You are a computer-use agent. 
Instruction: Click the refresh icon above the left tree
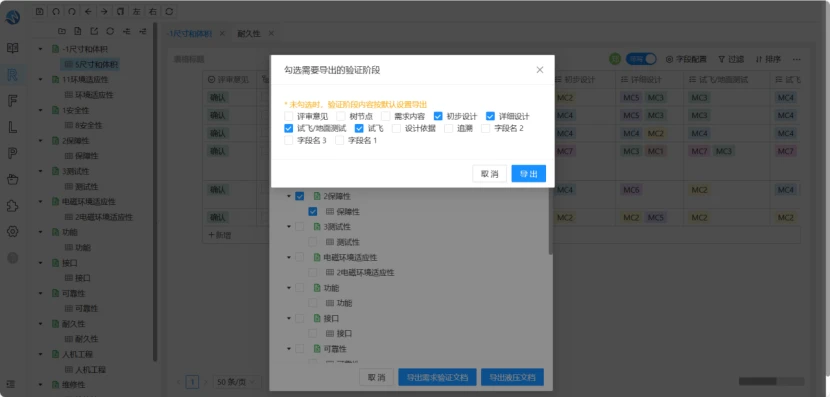(x=110, y=31)
